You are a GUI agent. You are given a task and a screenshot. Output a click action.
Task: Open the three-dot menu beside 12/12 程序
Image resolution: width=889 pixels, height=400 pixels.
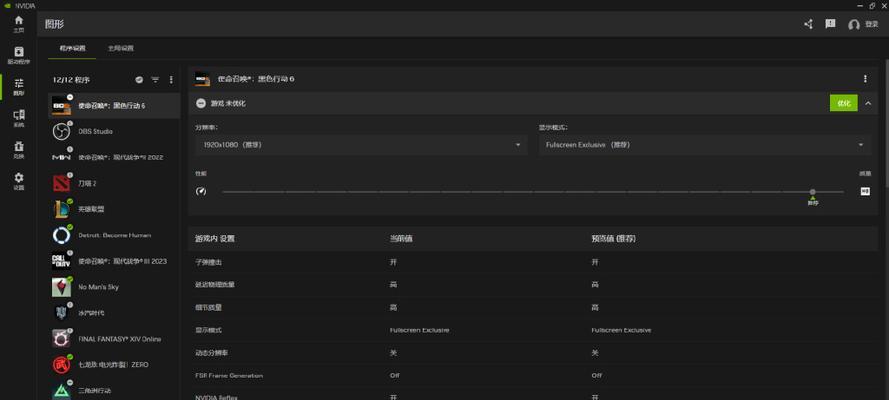point(171,80)
